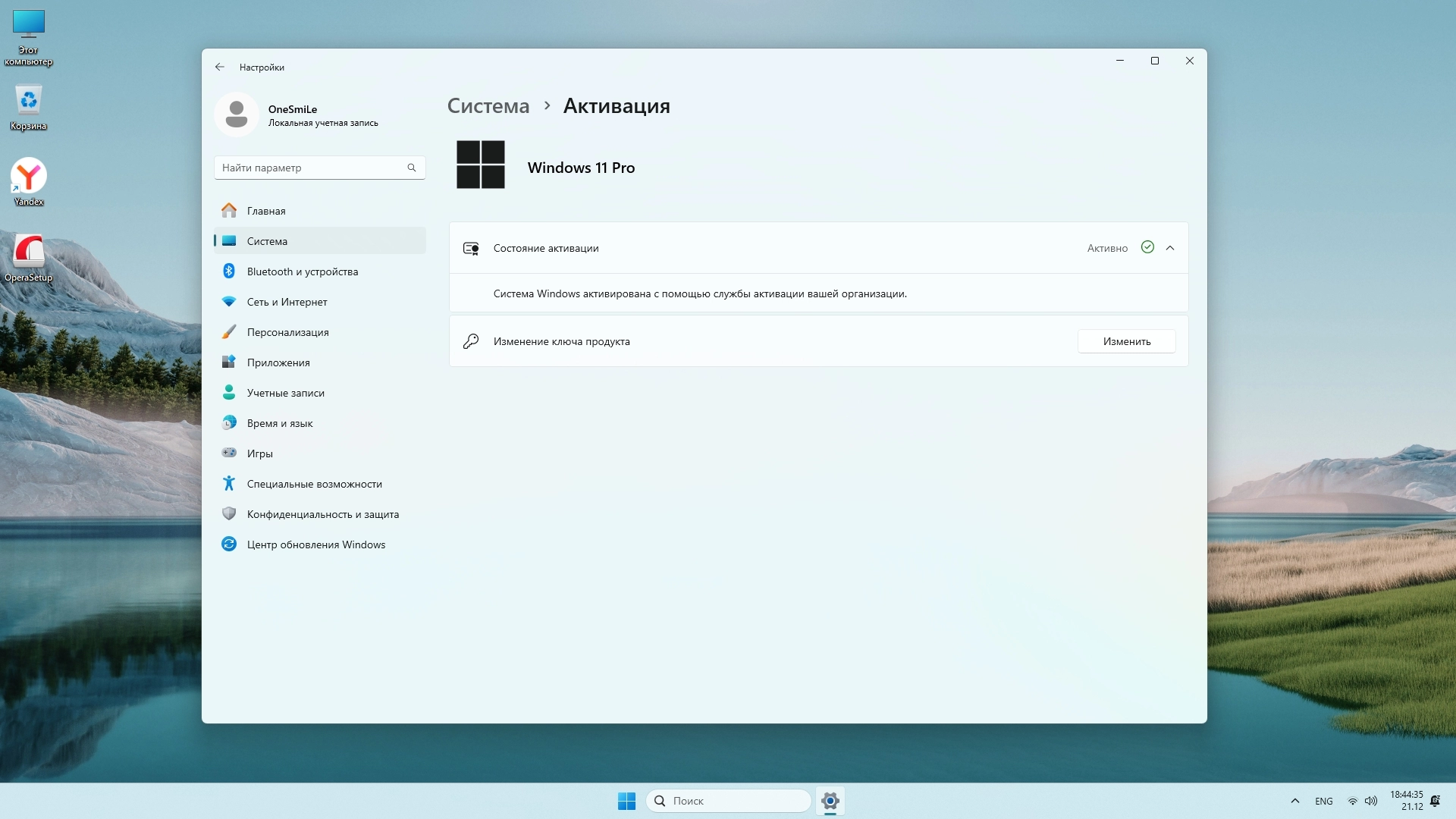This screenshot has width=1456, height=819.
Task: Select Приложения menu item
Action: pyautogui.click(x=278, y=362)
